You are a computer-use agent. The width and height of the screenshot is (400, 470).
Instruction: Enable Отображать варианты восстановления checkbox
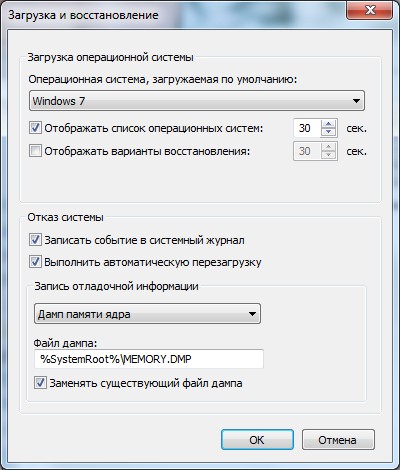tap(35, 151)
